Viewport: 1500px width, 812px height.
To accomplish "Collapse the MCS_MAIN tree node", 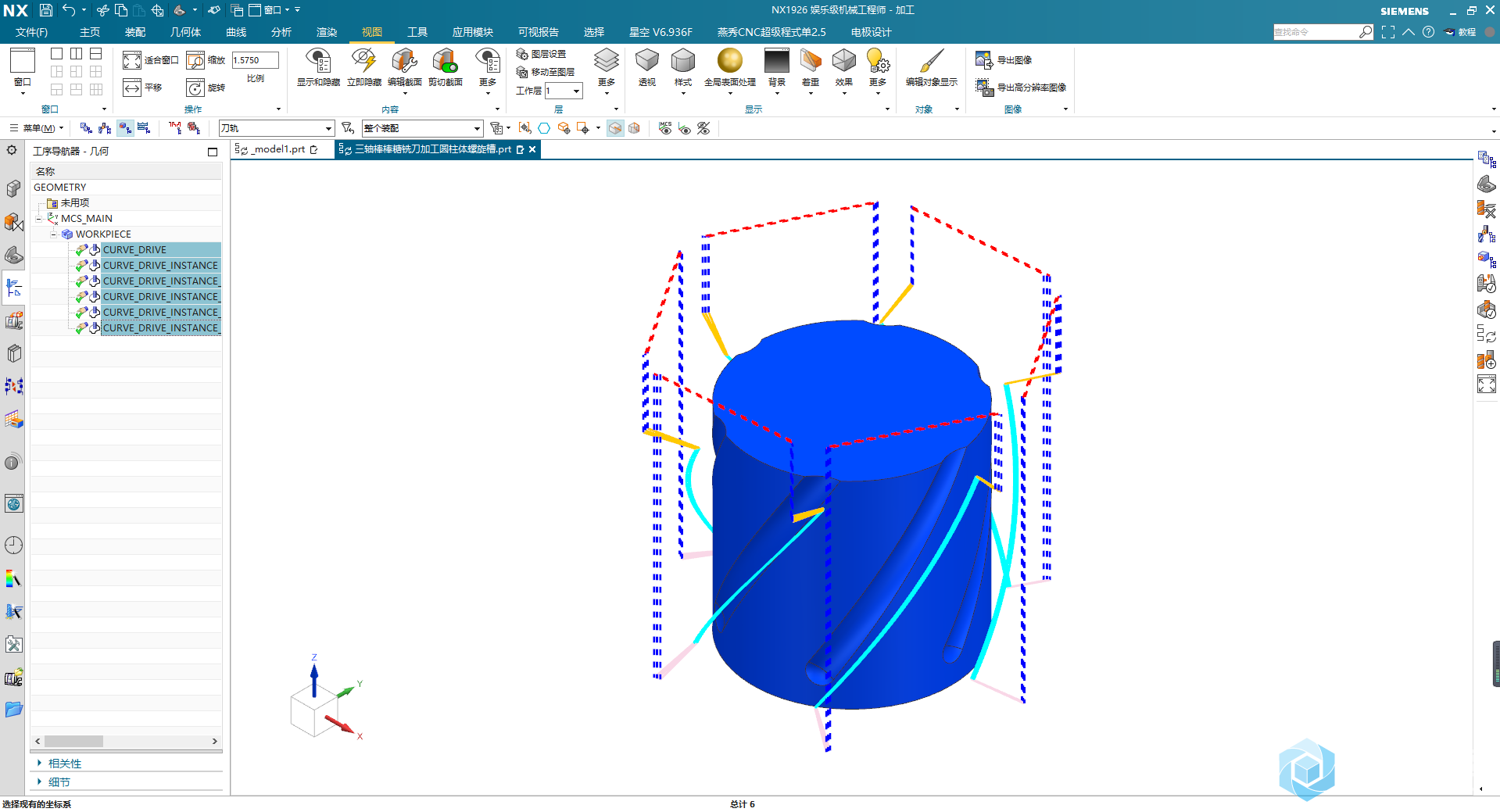I will [38, 219].
